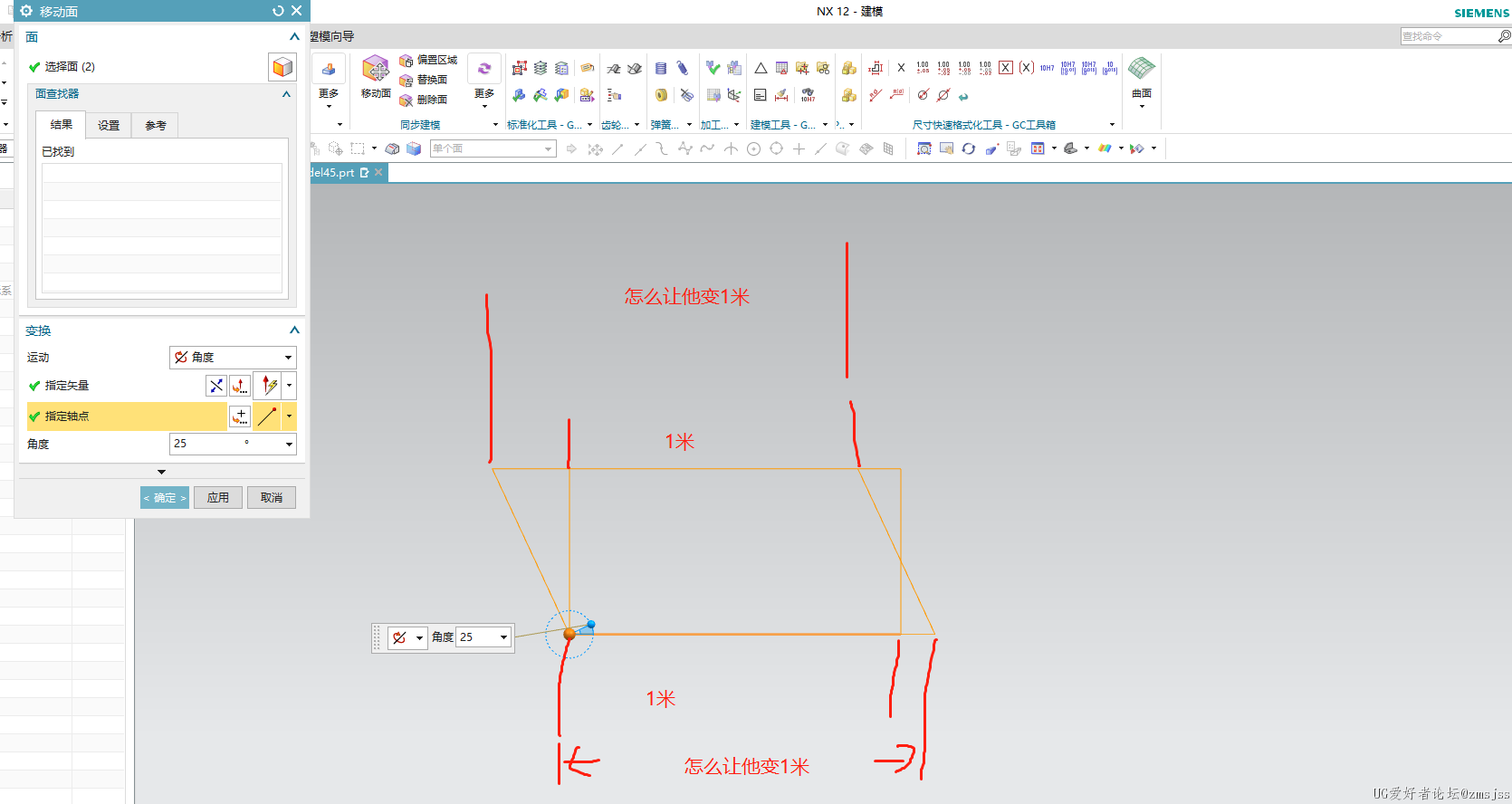Click the blue 10H7 tolerance format icon
This screenshot has height=804, width=1512.
coord(1047,68)
